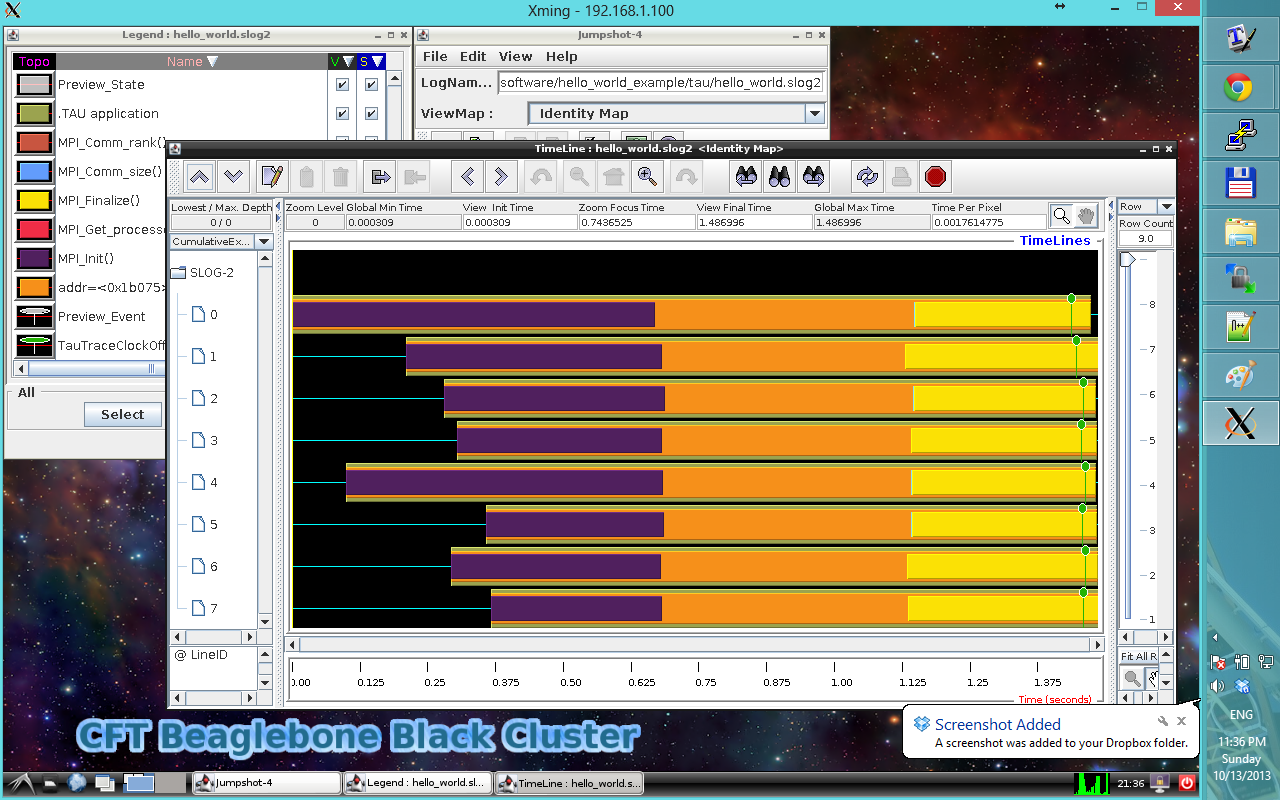Click the Preview_Event legend topology icon
This screenshot has width=1280, height=800.
pyautogui.click(x=35, y=316)
